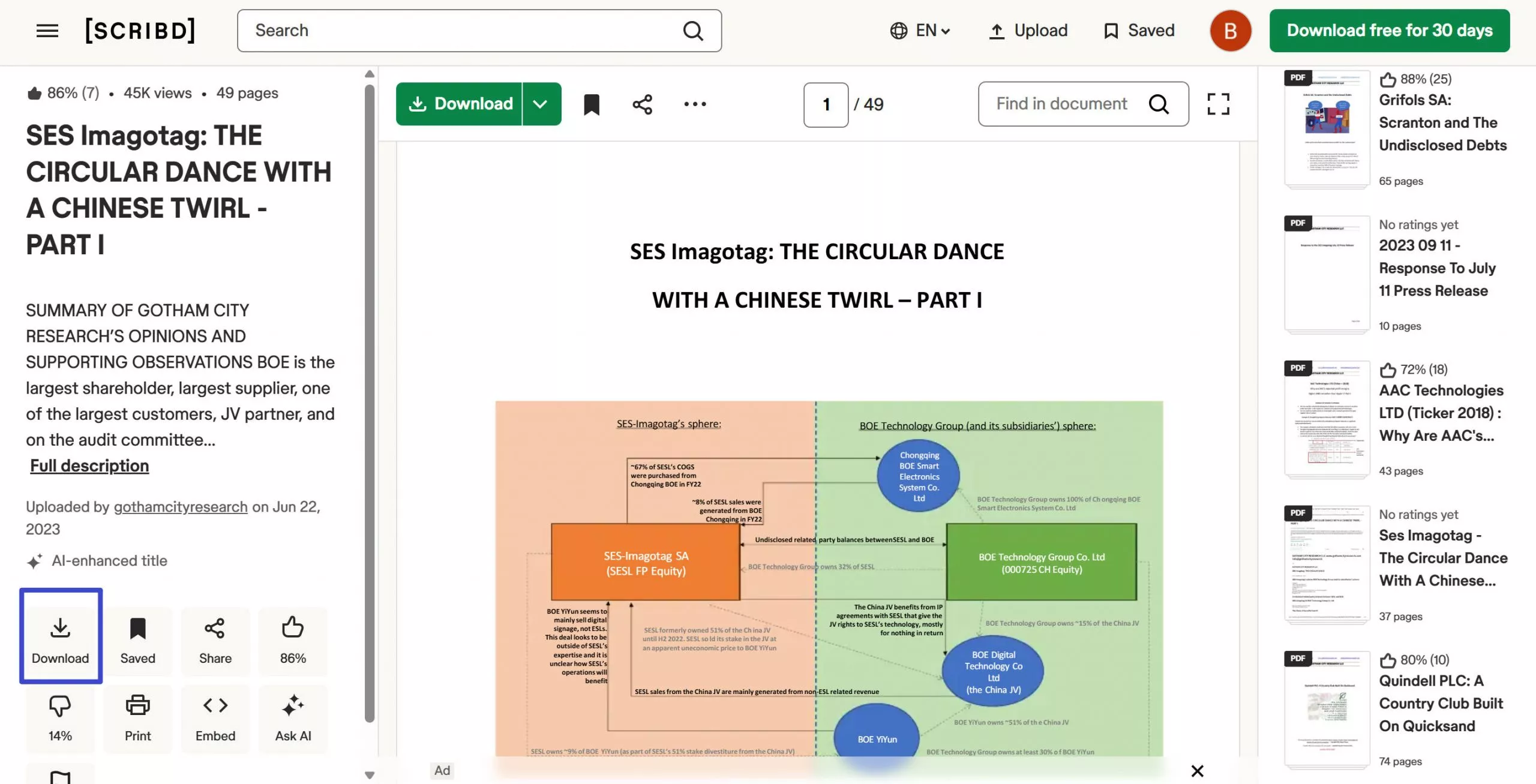This screenshot has width=1536, height=784.
Task: Click Download free for 30 days button
Action: click(1389, 31)
